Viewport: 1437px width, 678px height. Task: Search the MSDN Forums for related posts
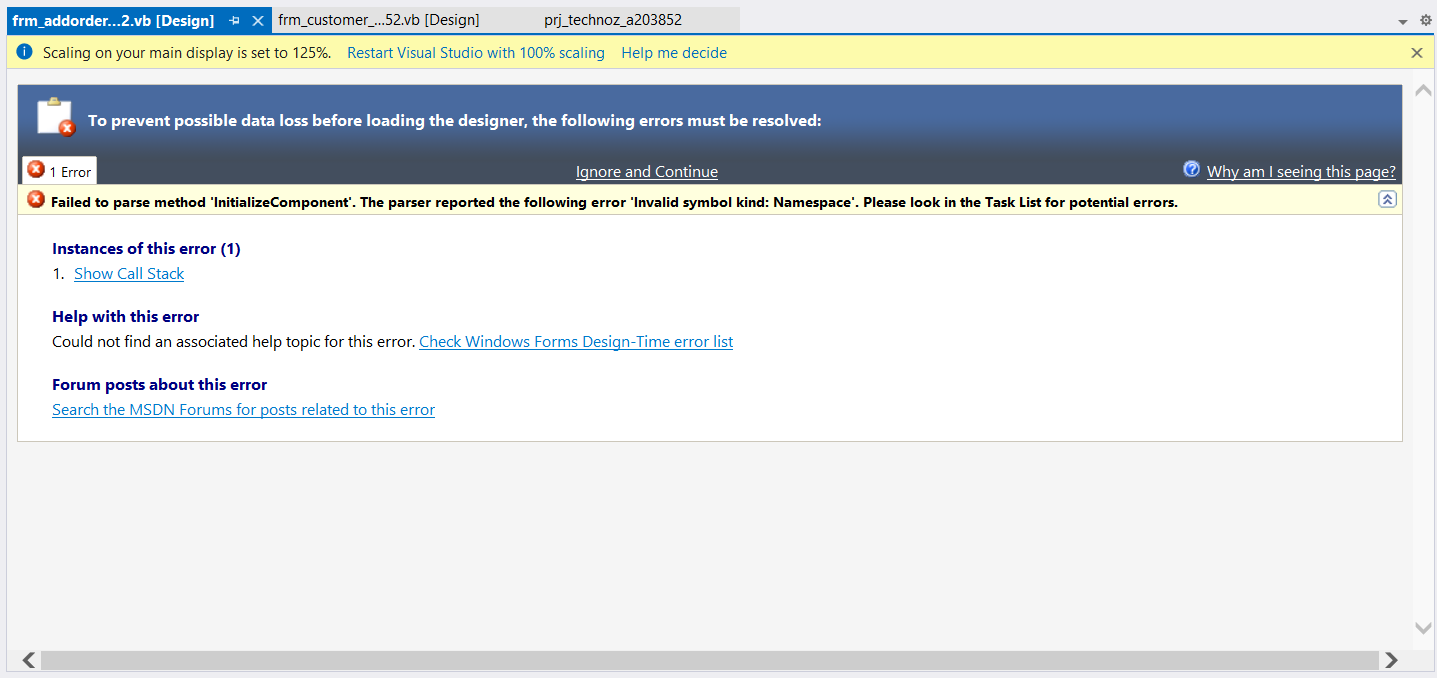click(x=243, y=410)
